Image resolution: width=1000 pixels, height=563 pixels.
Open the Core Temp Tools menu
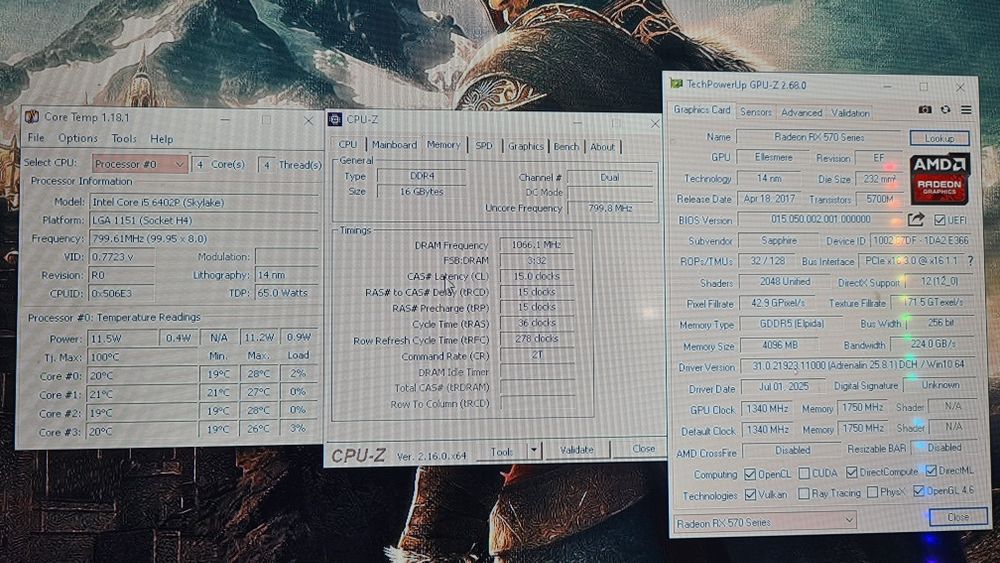click(124, 138)
